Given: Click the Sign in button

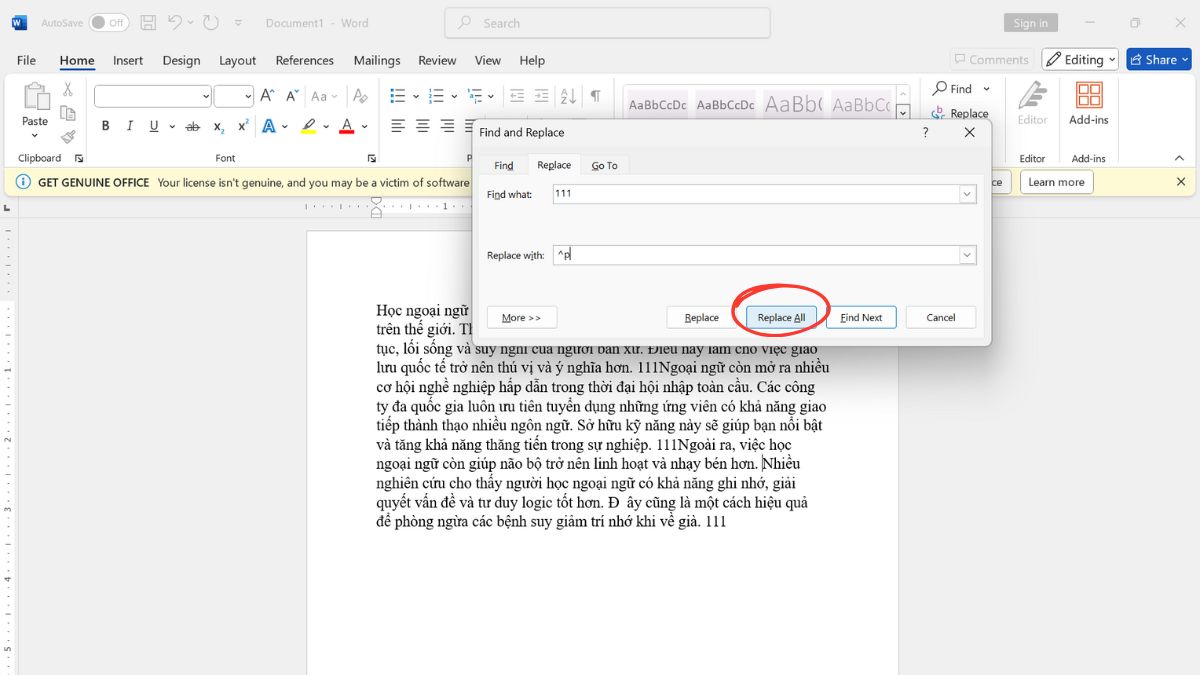Looking at the screenshot, I should pyautogui.click(x=1030, y=22).
